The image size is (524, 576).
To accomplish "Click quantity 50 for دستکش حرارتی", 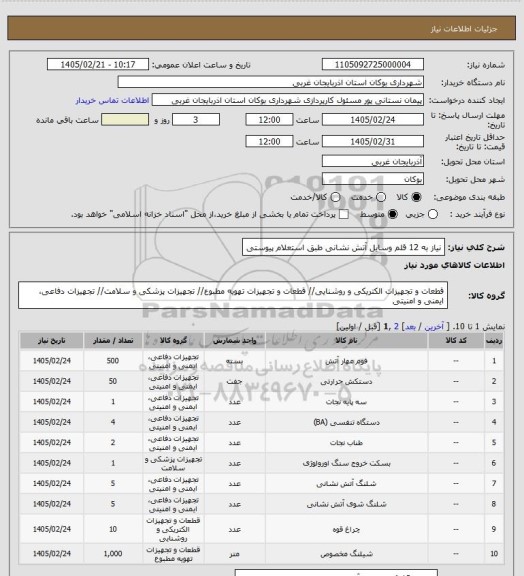I will [113, 382].
